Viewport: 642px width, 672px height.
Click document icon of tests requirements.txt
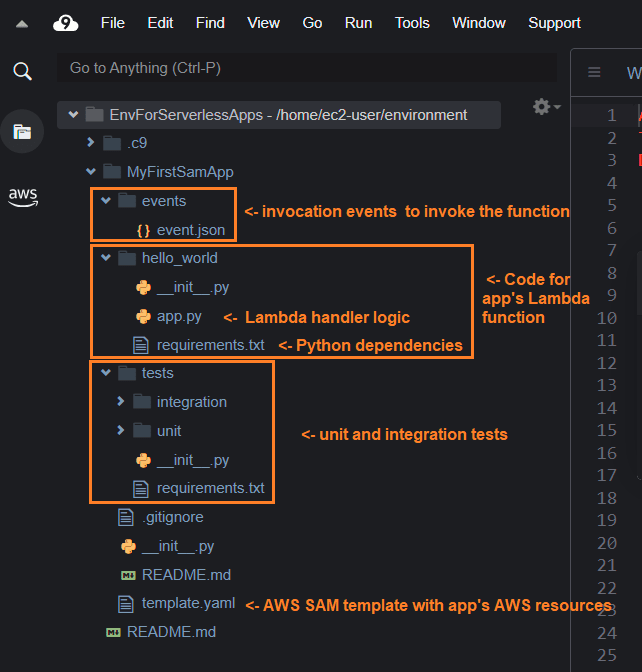pos(141,489)
